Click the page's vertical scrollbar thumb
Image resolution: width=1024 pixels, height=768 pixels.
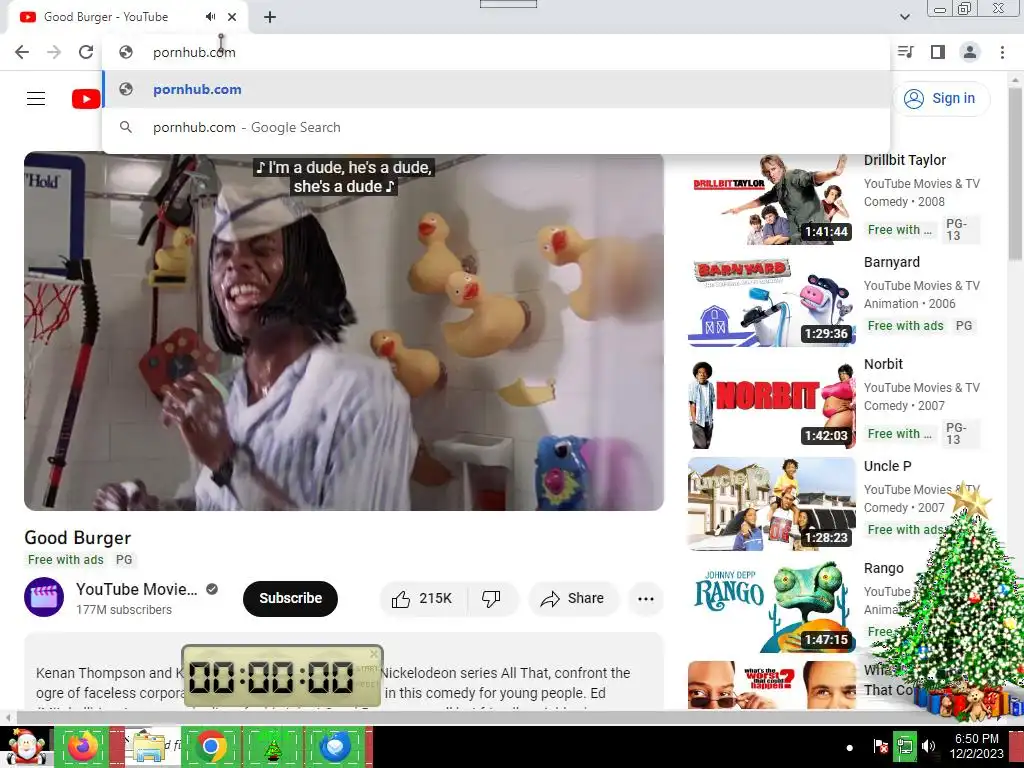point(1016,173)
